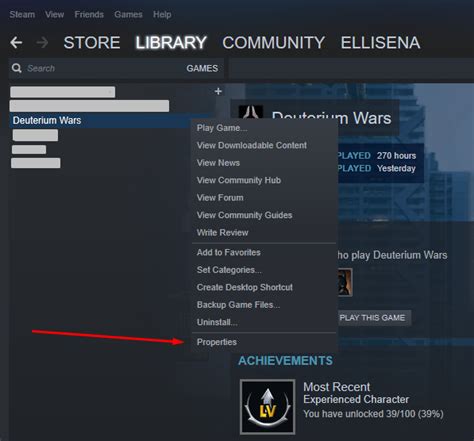The height and width of the screenshot is (441, 474).
Task: Open the Steam menu in menu bar
Action: click(22, 15)
